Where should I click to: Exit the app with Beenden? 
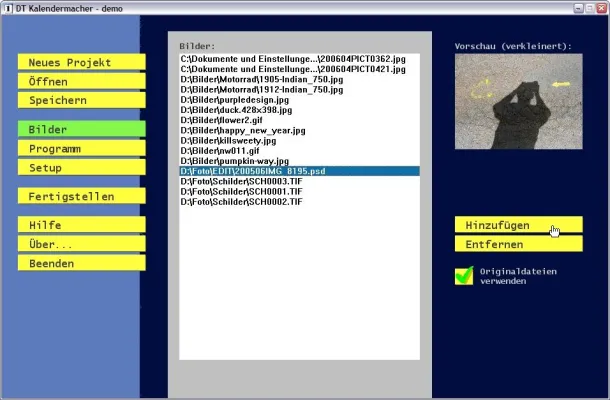[81, 263]
